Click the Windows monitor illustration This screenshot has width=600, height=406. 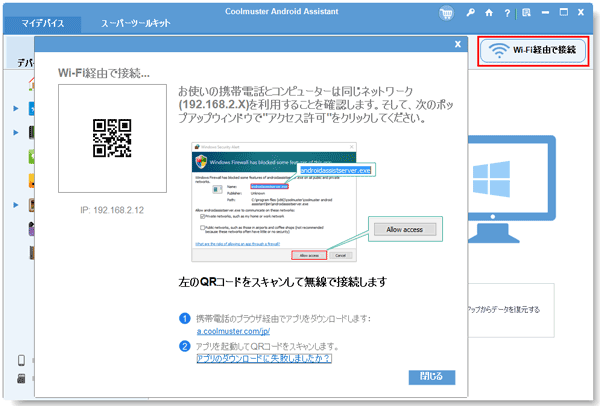click(x=512, y=189)
